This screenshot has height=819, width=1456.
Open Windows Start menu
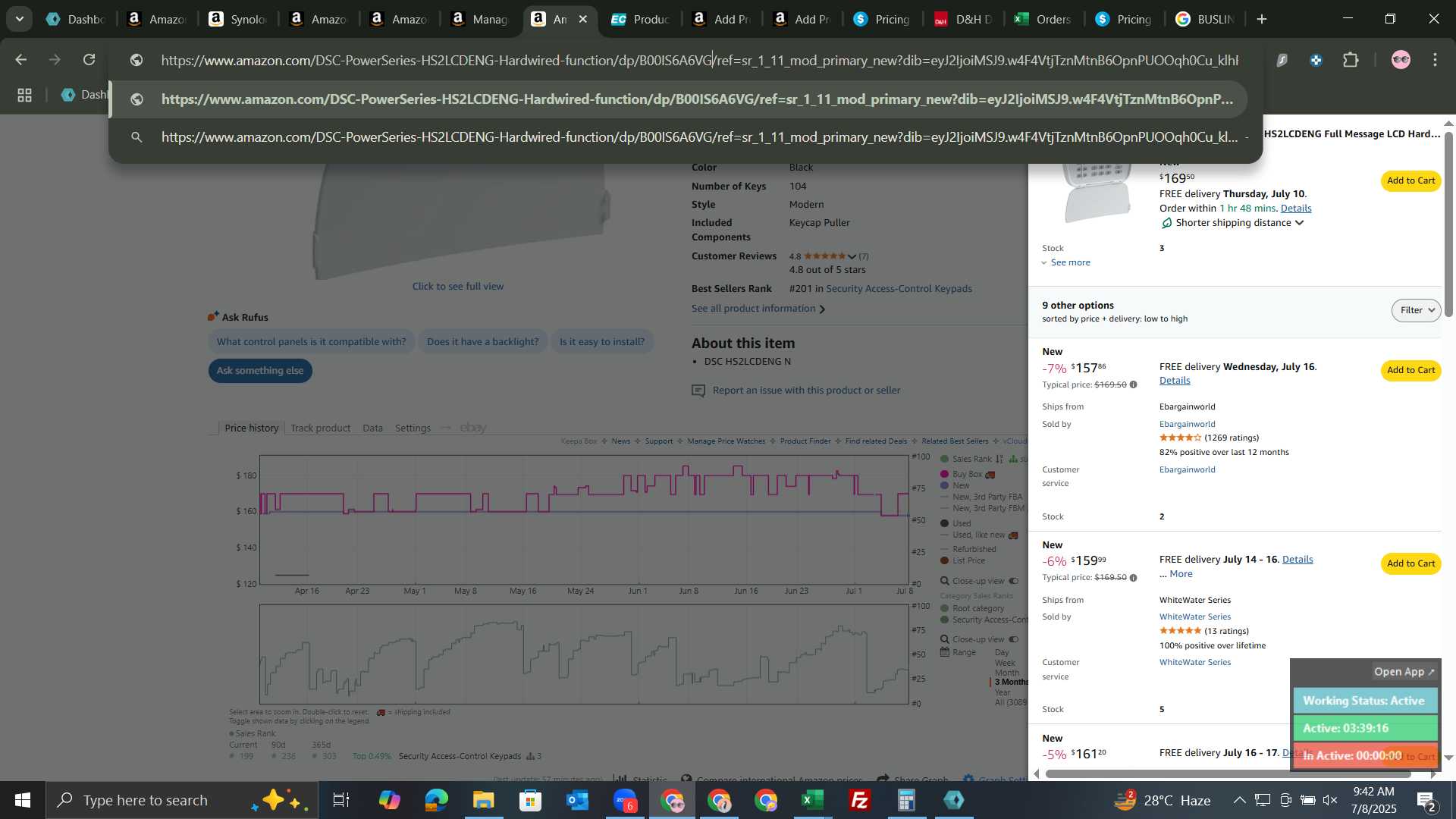point(22,800)
